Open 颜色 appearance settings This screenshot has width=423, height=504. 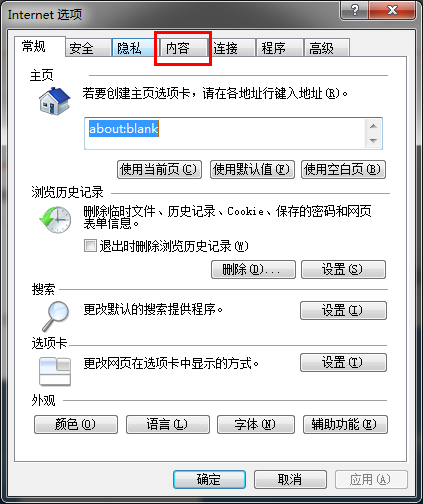[76, 424]
